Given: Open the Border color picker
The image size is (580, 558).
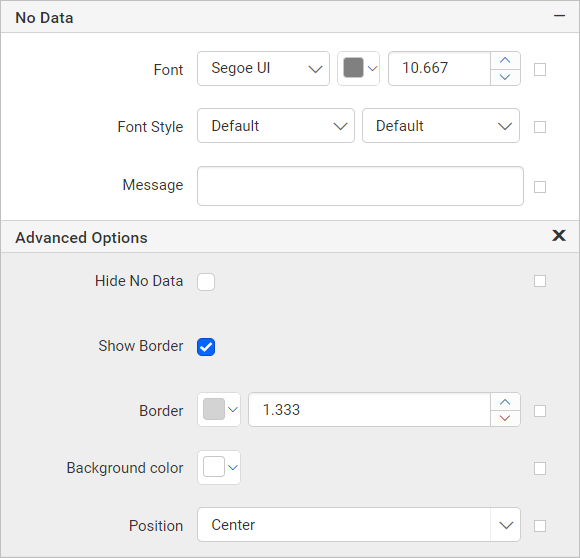Looking at the screenshot, I should (x=219, y=410).
